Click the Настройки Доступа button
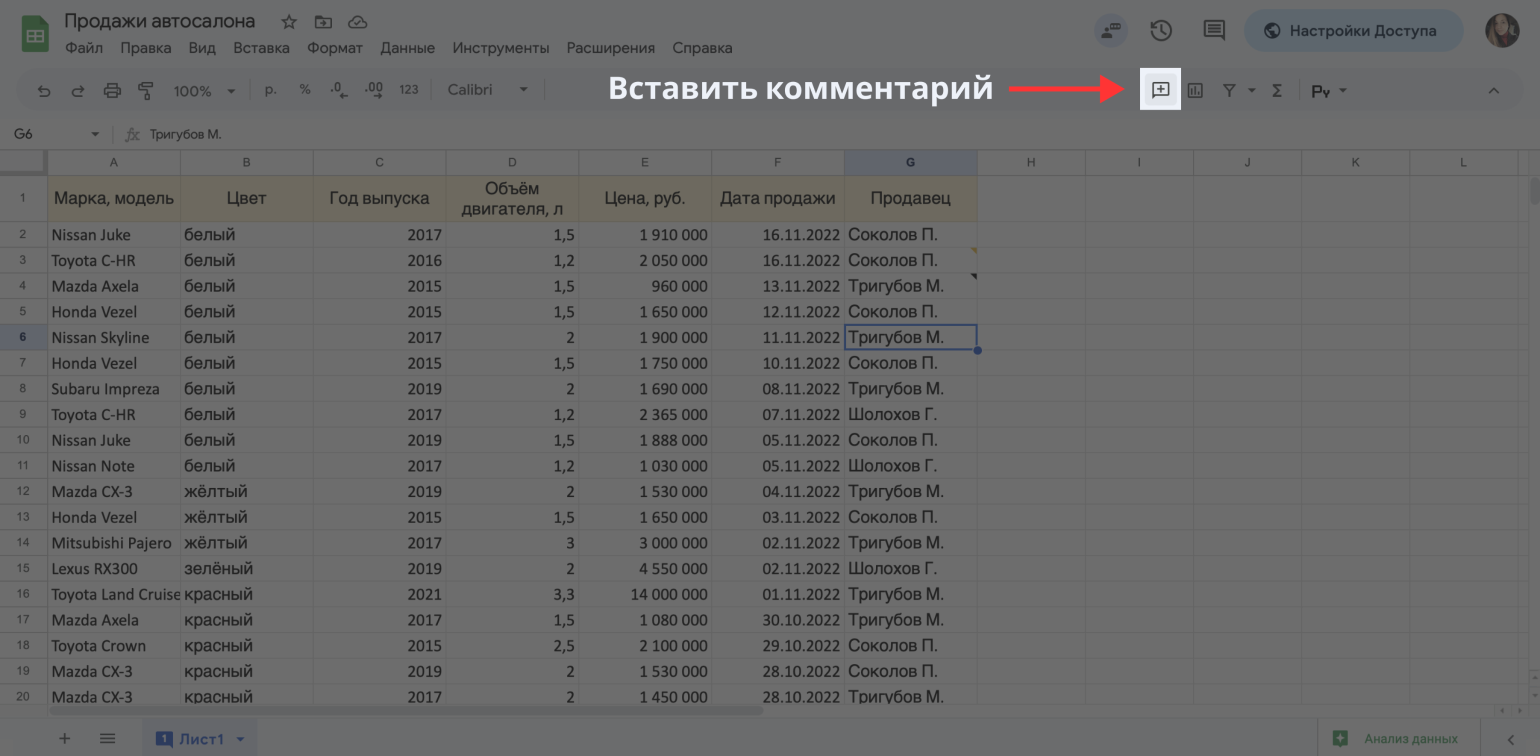The height and width of the screenshot is (756, 1540). coord(1352,31)
